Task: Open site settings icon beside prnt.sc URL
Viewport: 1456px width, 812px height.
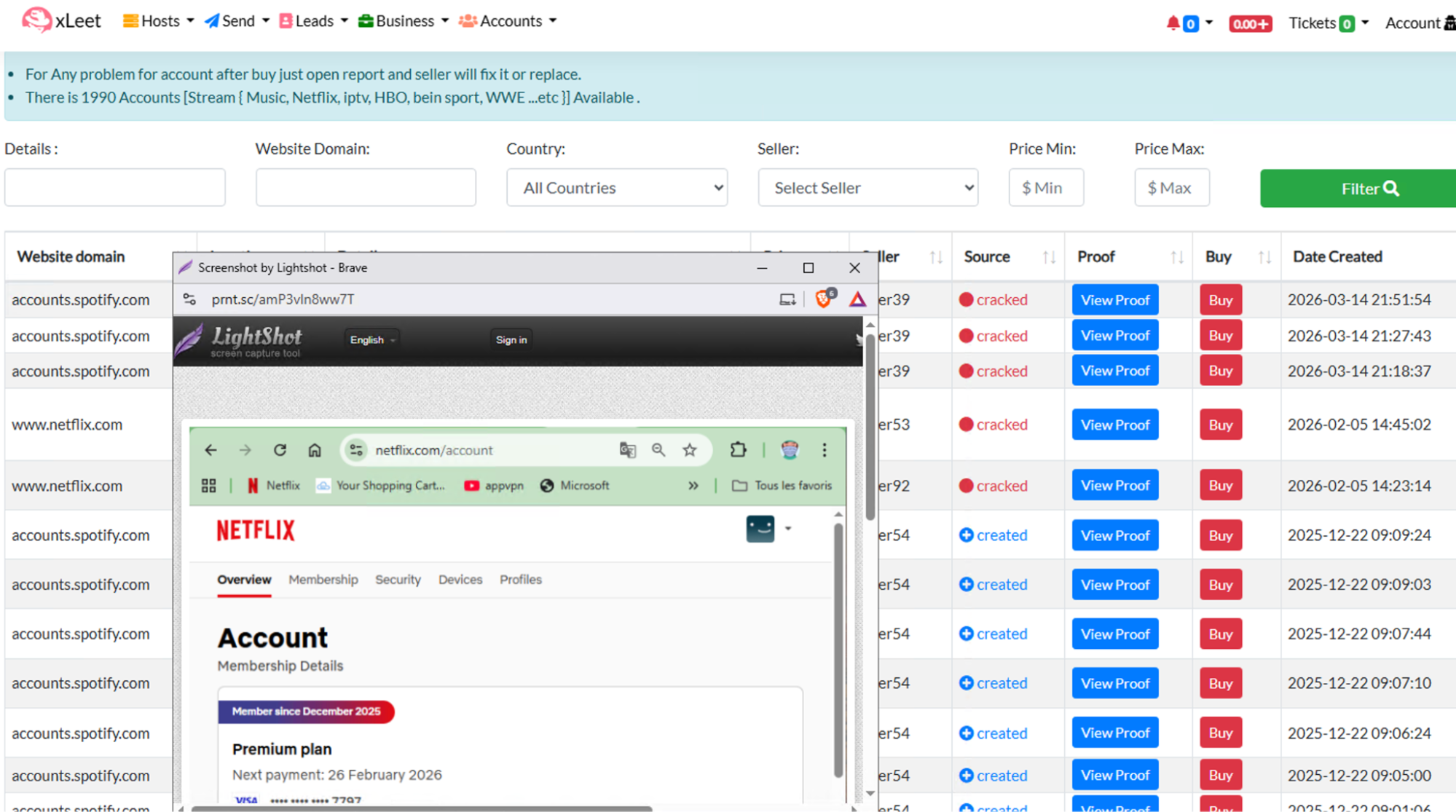Action: tap(189, 299)
